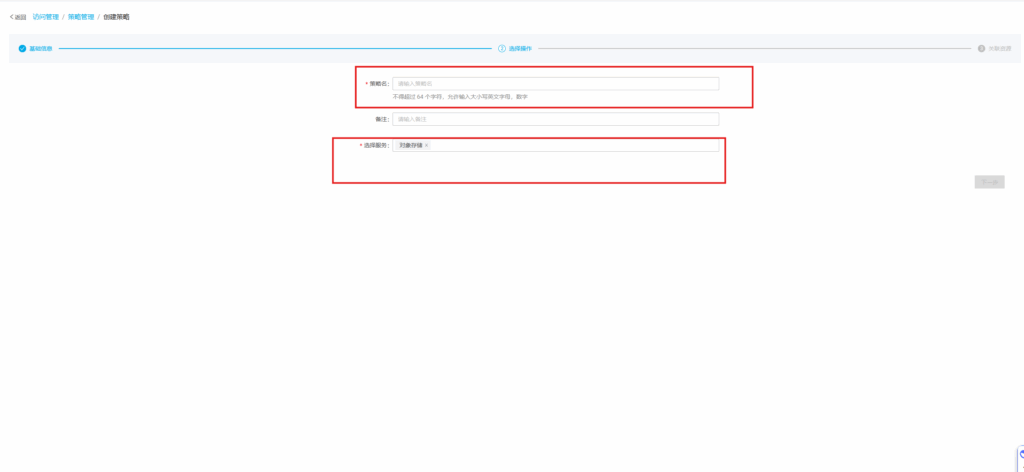Click the 对象存储 service tag
The image size is (1024, 472).
tap(410, 145)
